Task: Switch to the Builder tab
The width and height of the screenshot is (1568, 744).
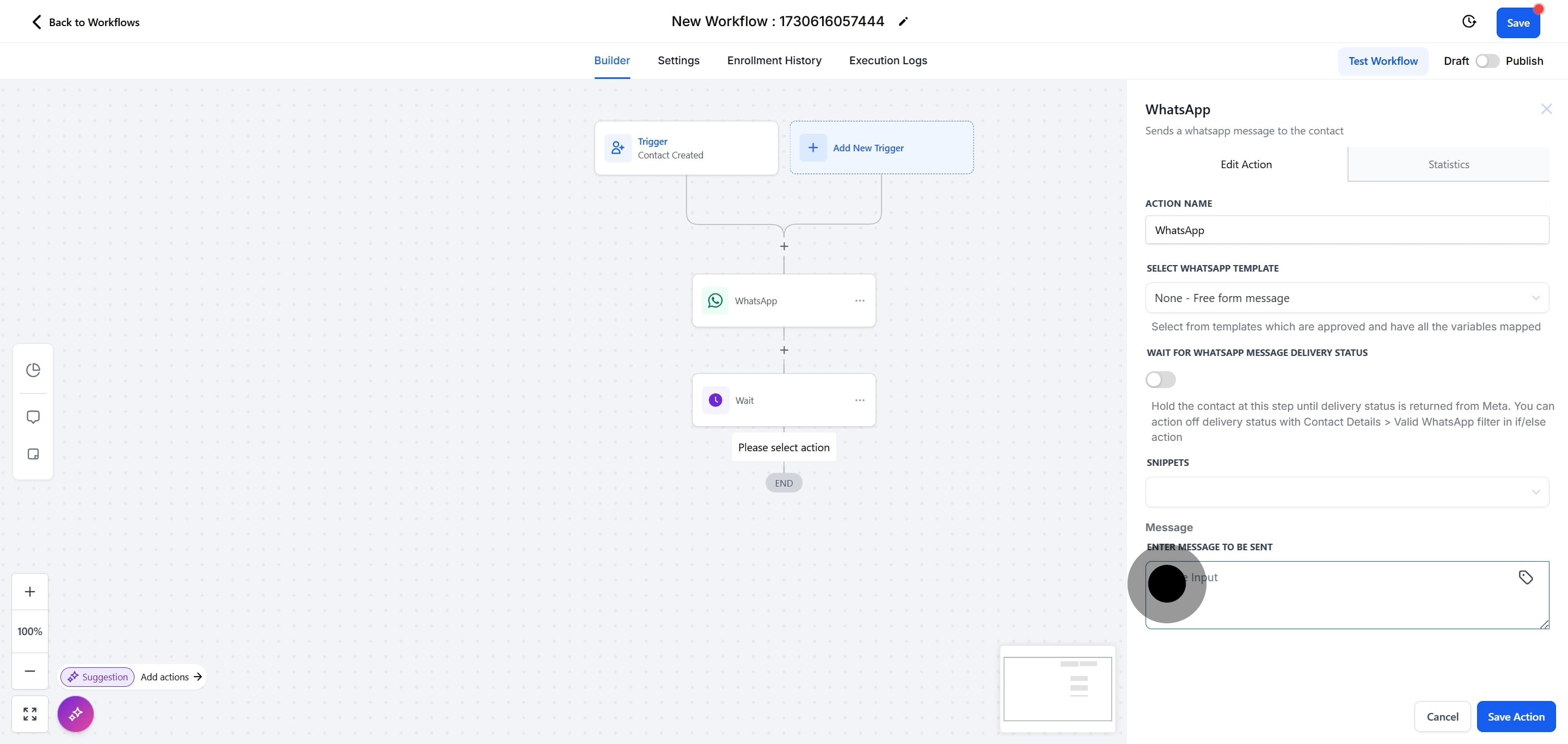Action: 612,60
